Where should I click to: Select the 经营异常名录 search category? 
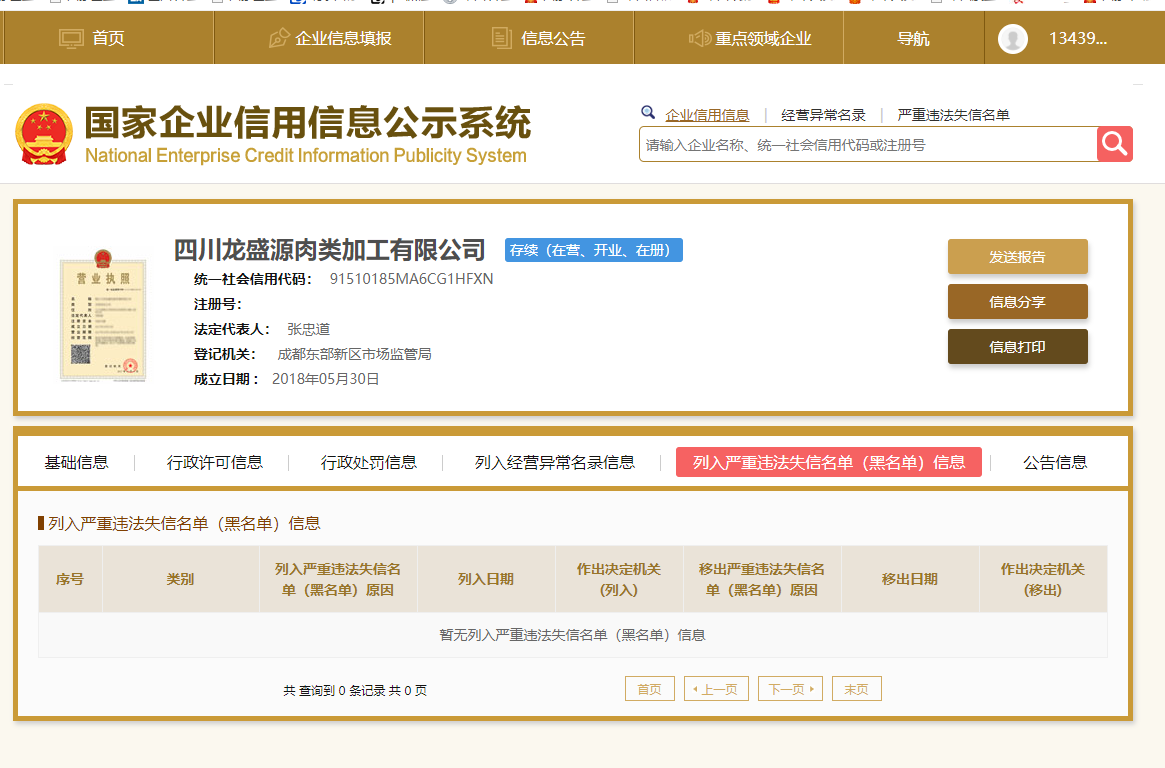(823, 115)
